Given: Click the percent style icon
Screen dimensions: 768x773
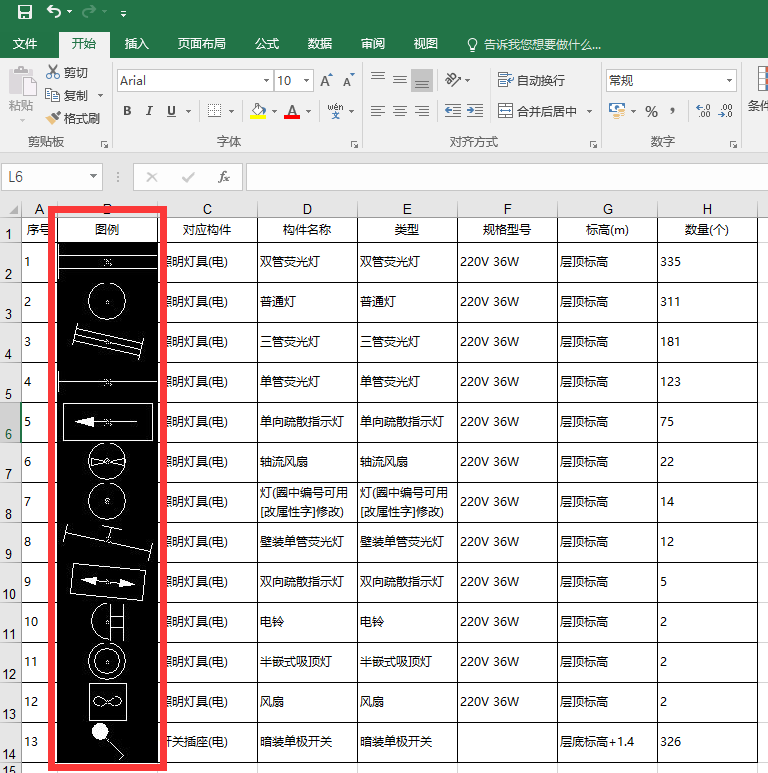Looking at the screenshot, I should click(x=651, y=111).
